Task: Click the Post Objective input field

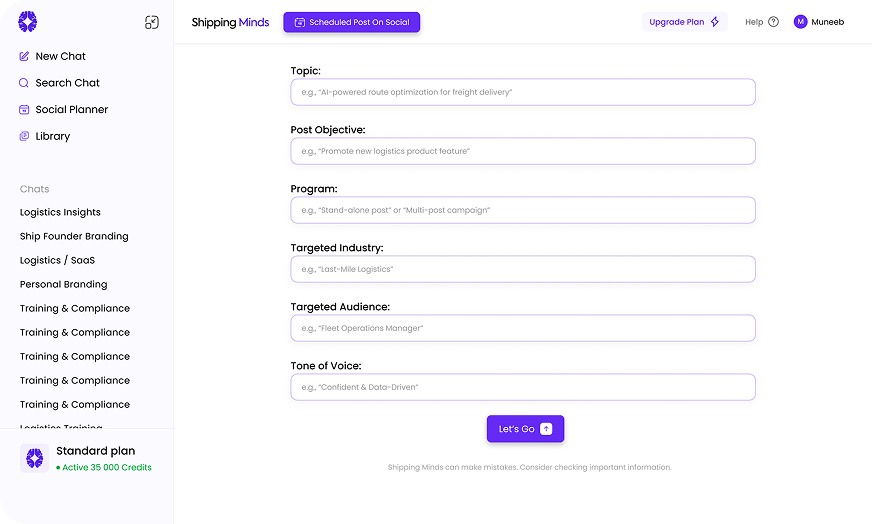Action: point(522,151)
